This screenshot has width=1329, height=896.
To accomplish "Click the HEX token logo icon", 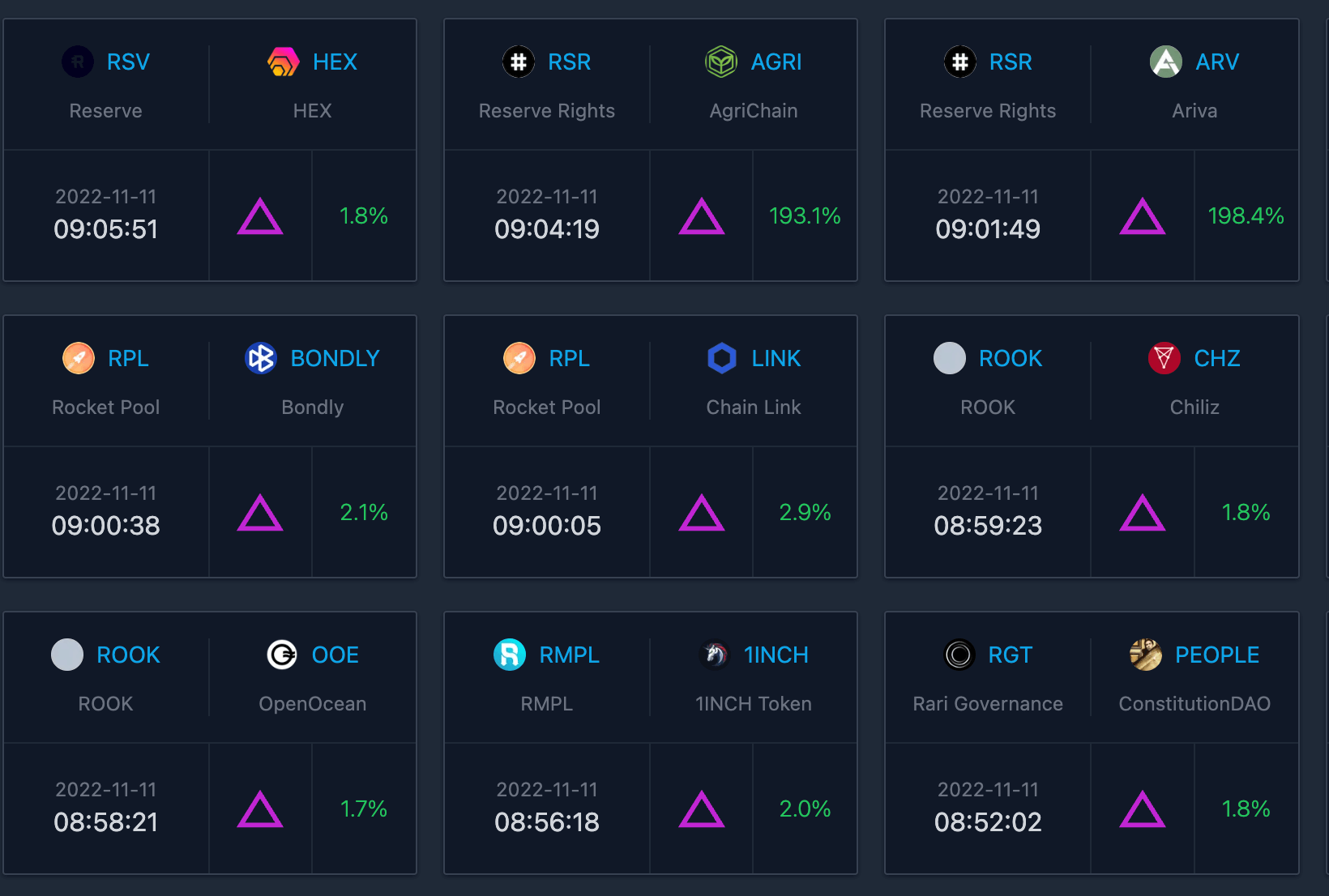I will (x=283, y=62).
